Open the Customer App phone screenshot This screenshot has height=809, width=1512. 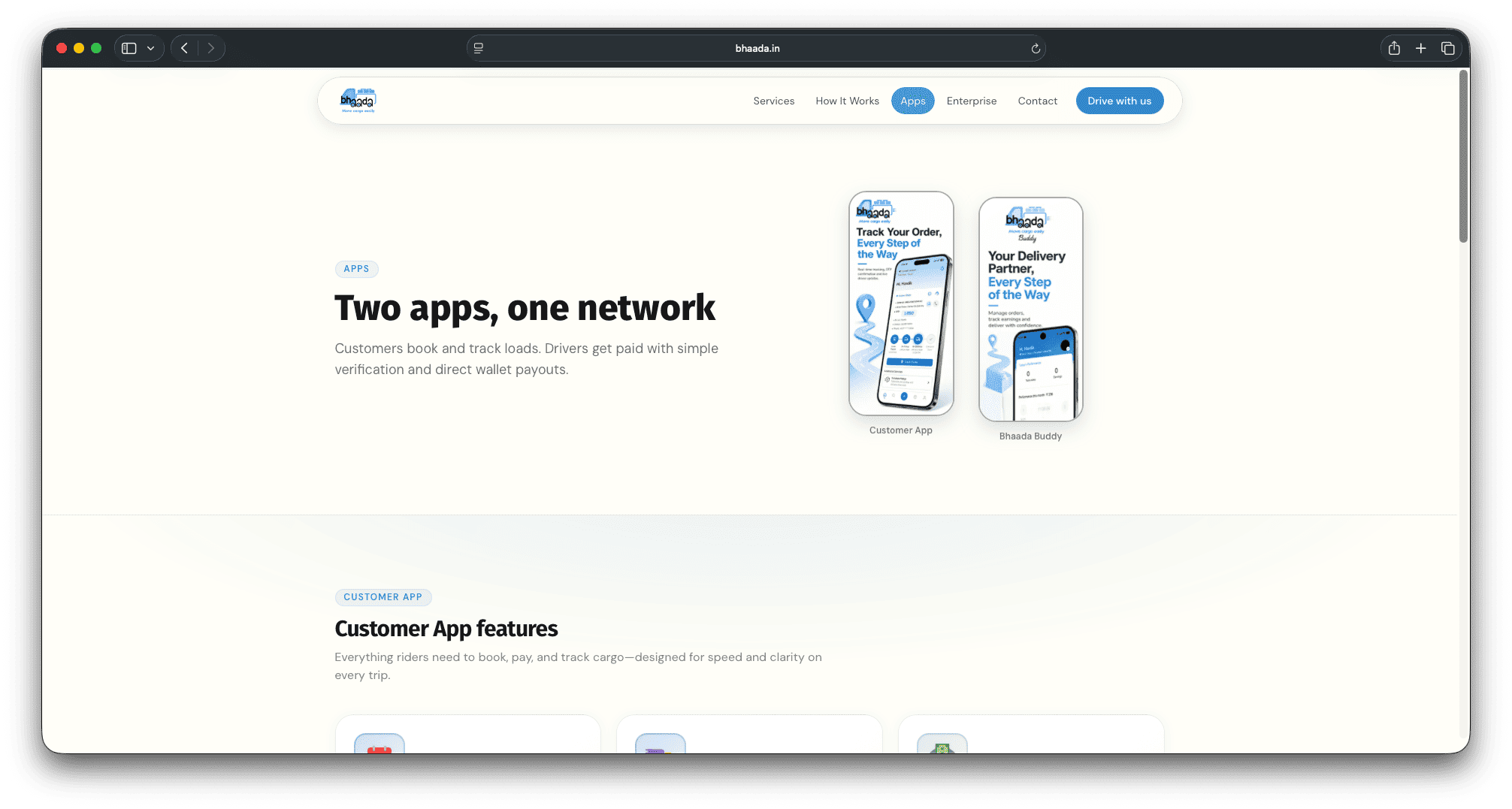(901, 303)
